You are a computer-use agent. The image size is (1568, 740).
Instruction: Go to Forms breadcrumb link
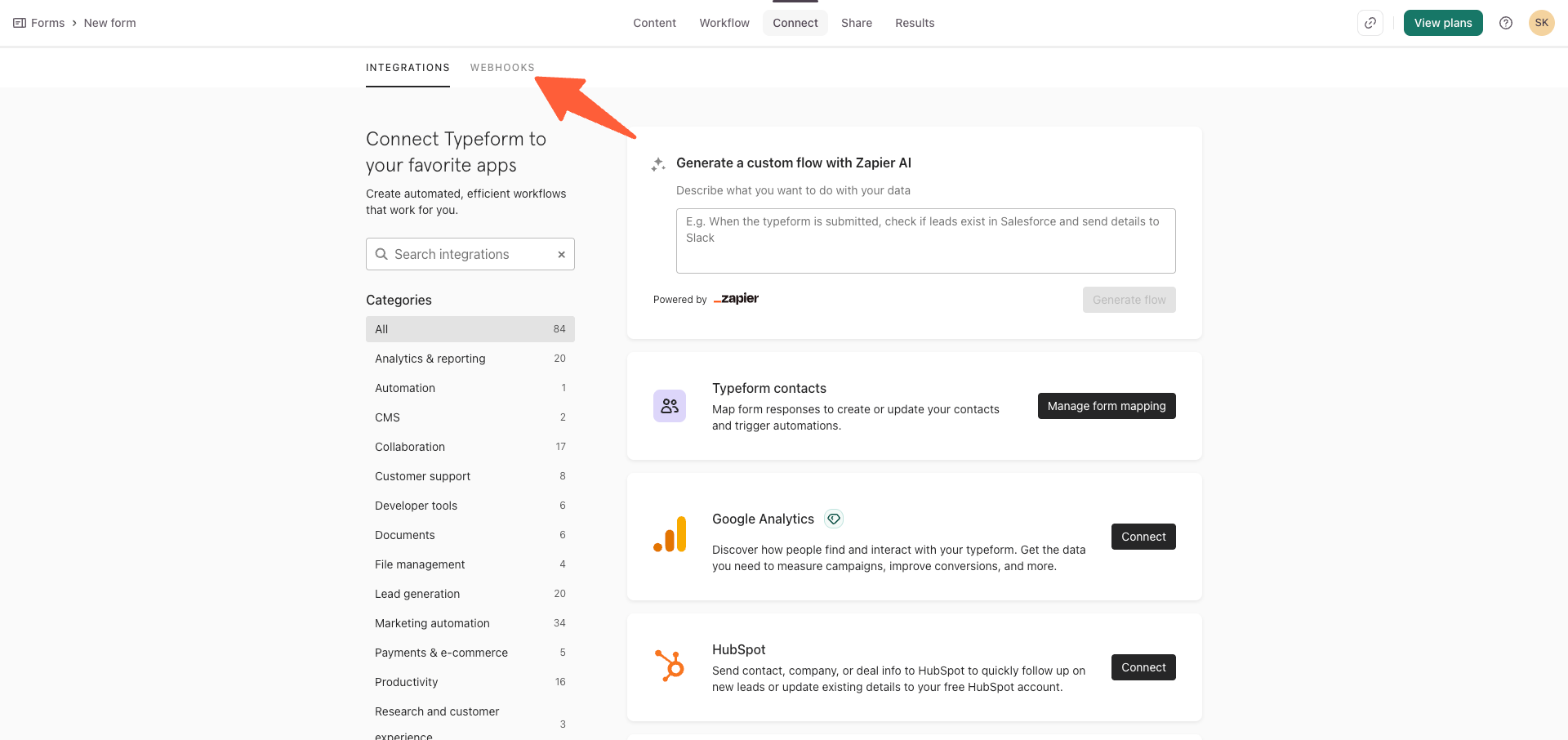48,23
